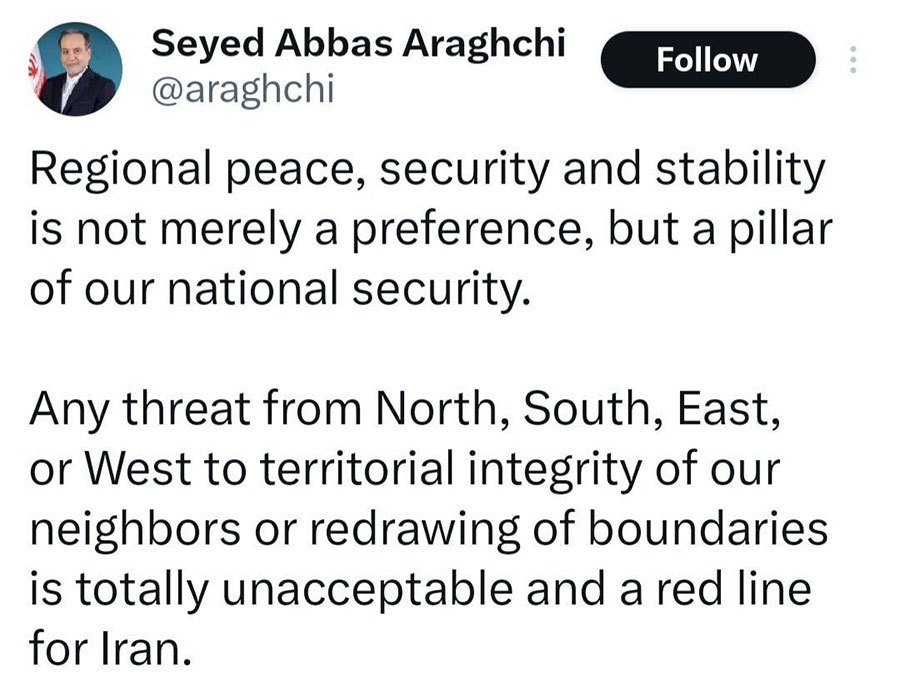This screenshot has width=900, height=688.
Task: Click the line starting "Regional peace, security"
Action: (x=429, y=171)
